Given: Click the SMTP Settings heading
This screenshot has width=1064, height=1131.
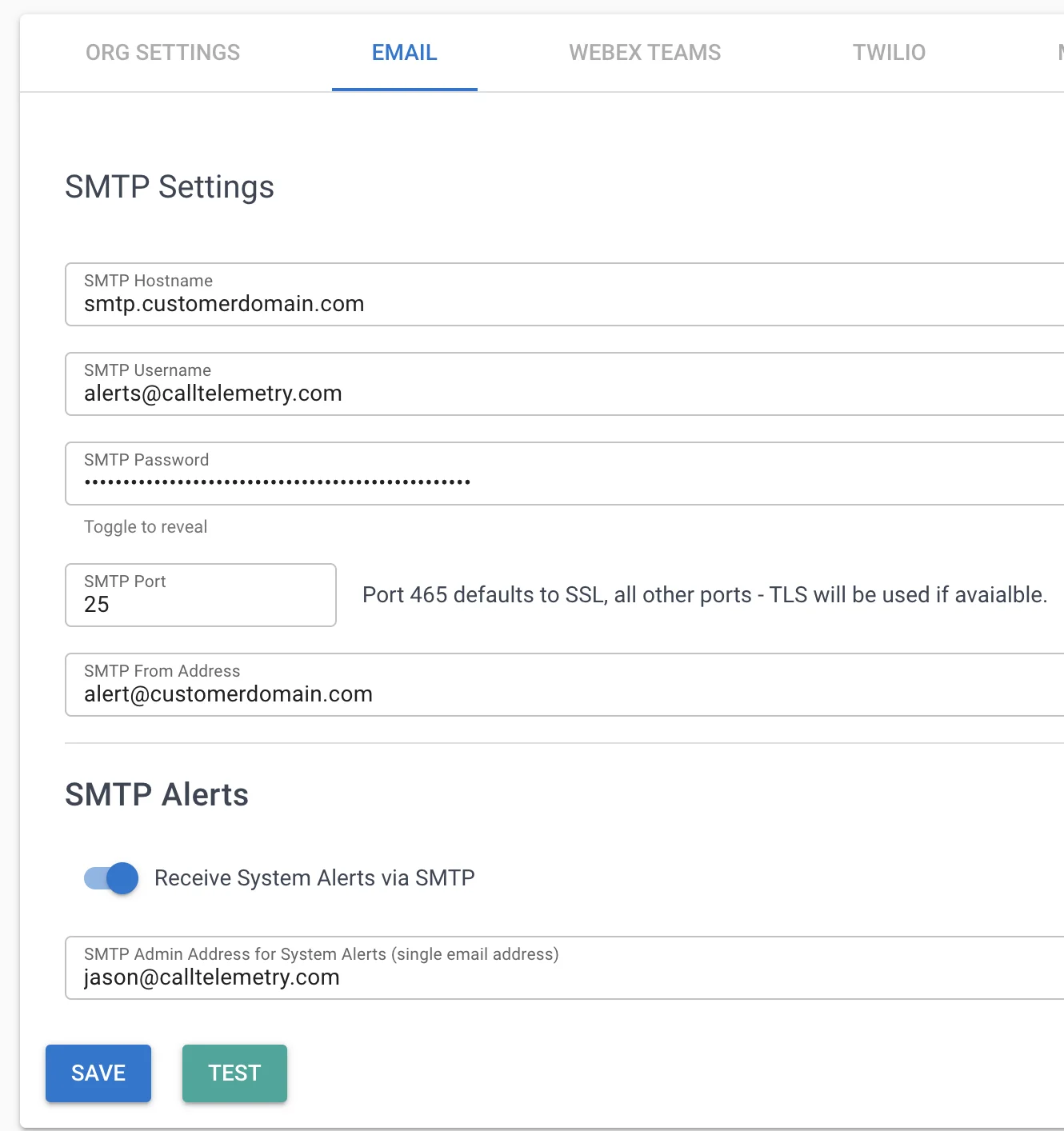Looking at the screenshot, I should coord(170,187).
